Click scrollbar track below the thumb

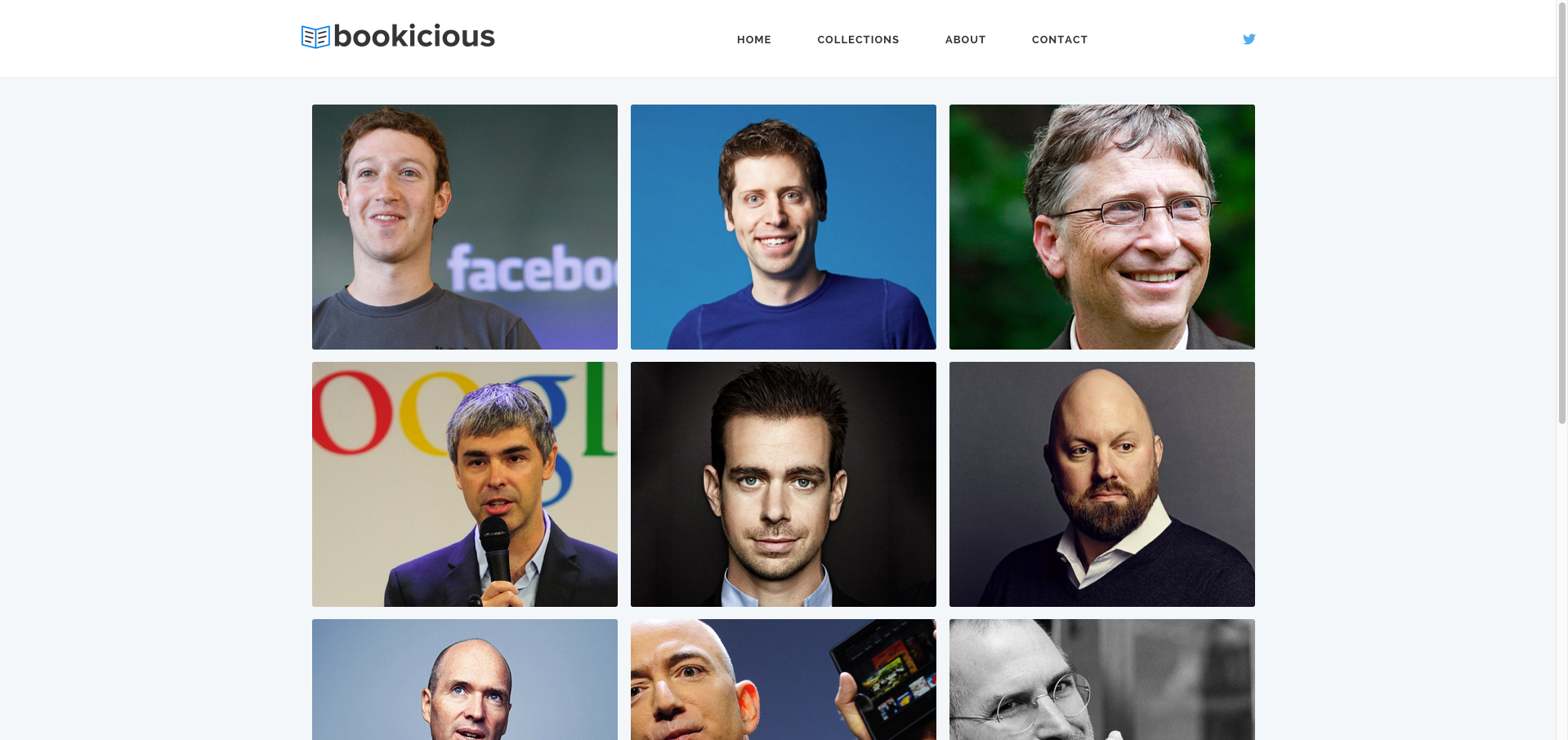tap(1562, 582)
